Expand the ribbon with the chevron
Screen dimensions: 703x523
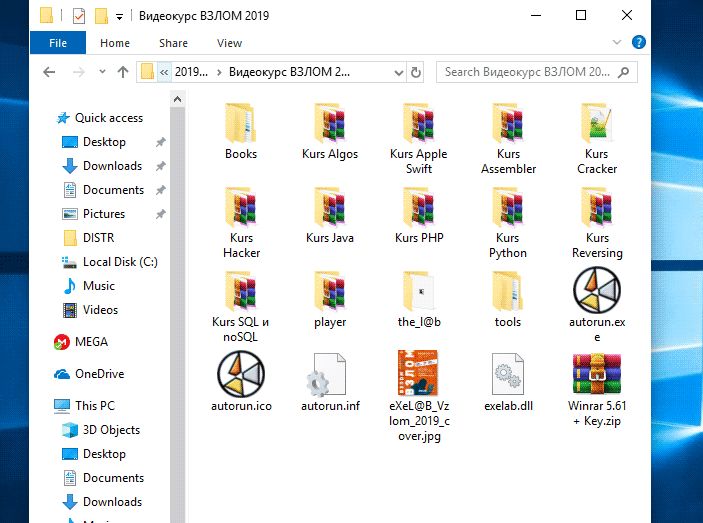pyautogui.click(x=617, y=42)
